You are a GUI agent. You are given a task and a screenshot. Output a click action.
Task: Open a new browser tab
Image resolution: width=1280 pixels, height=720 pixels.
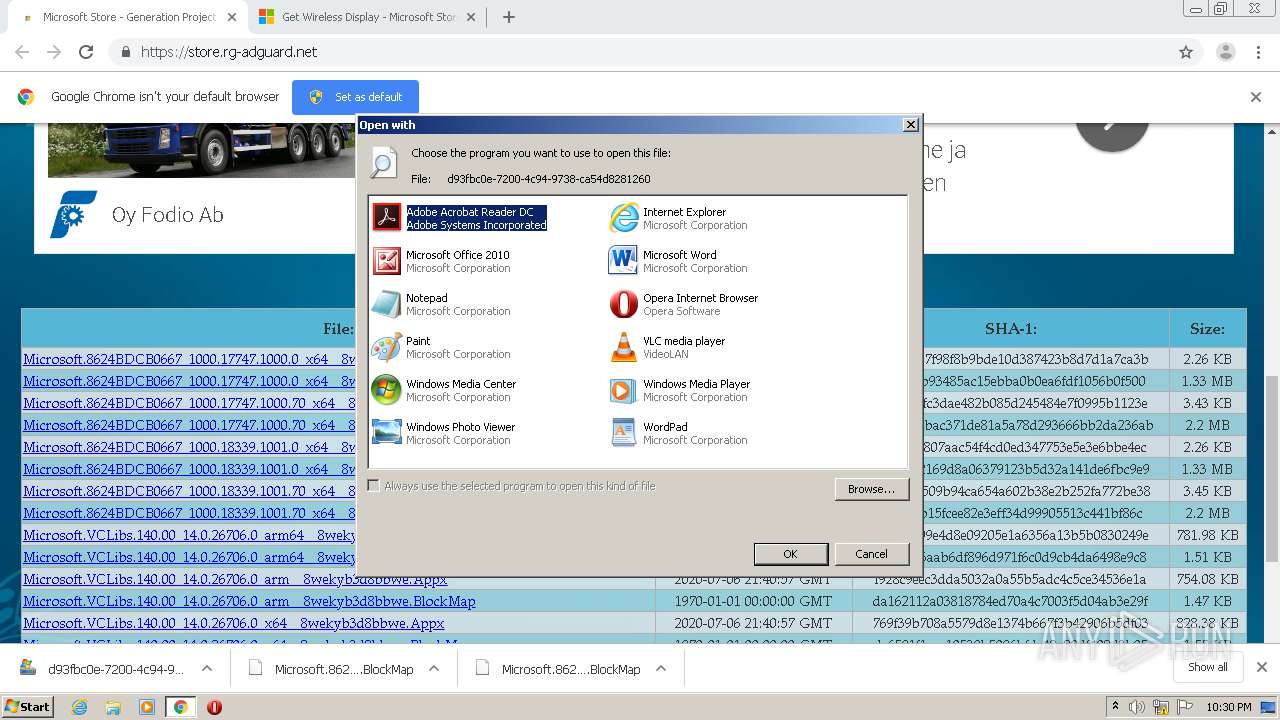click(x=508, y=17)
